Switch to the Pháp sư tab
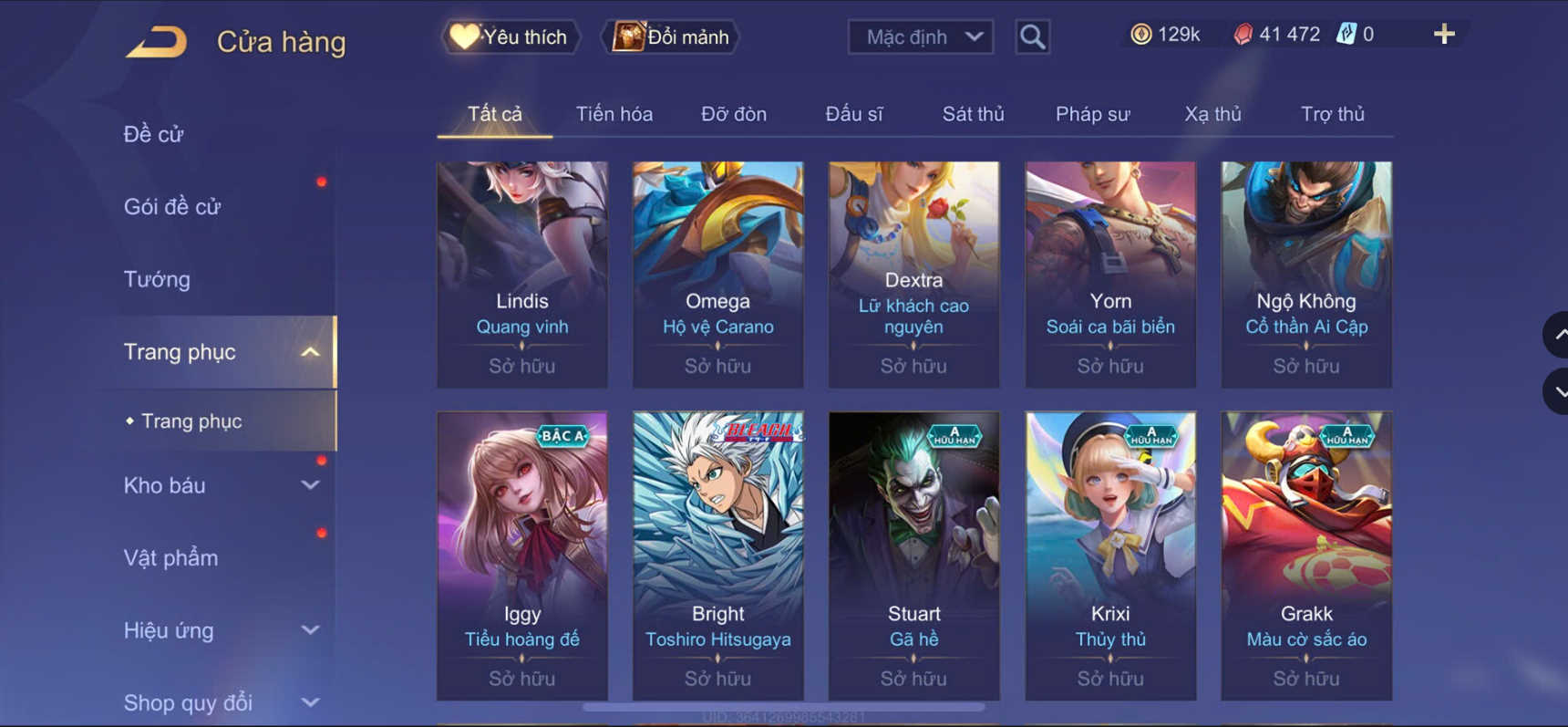 click(x=1092, y=114)
